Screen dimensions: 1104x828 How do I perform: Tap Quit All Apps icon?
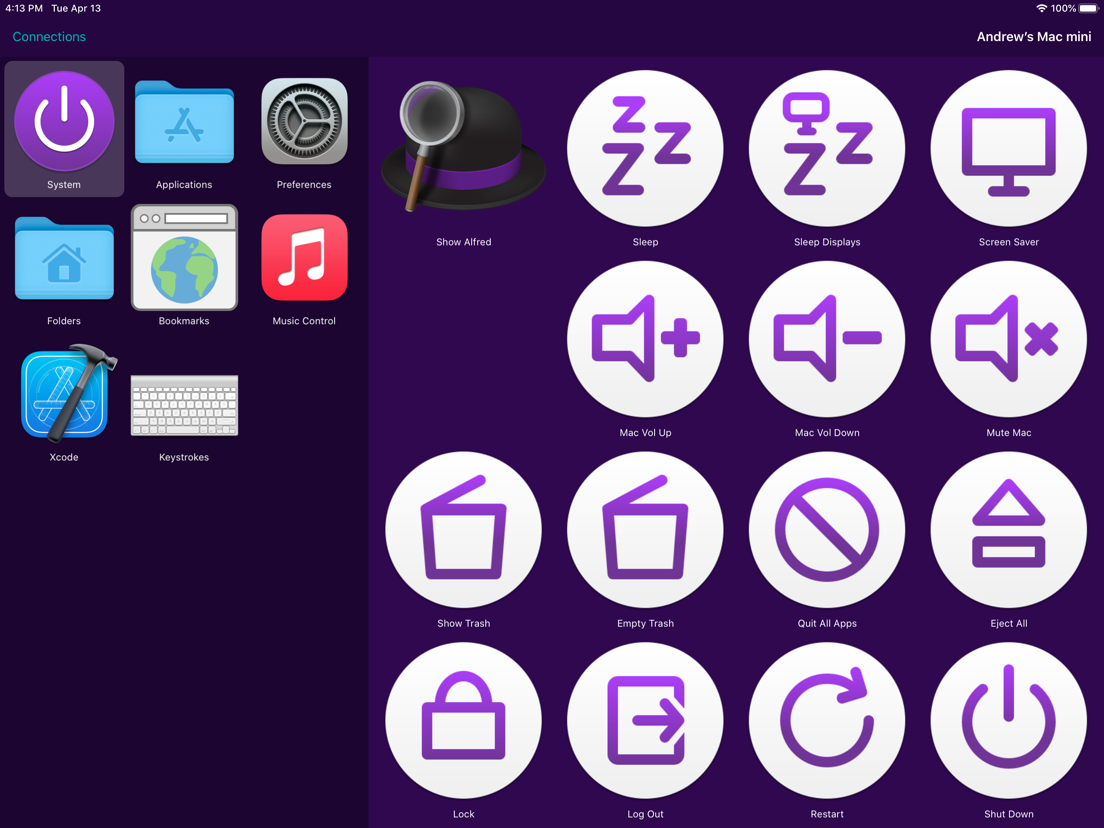pos(827,529)
